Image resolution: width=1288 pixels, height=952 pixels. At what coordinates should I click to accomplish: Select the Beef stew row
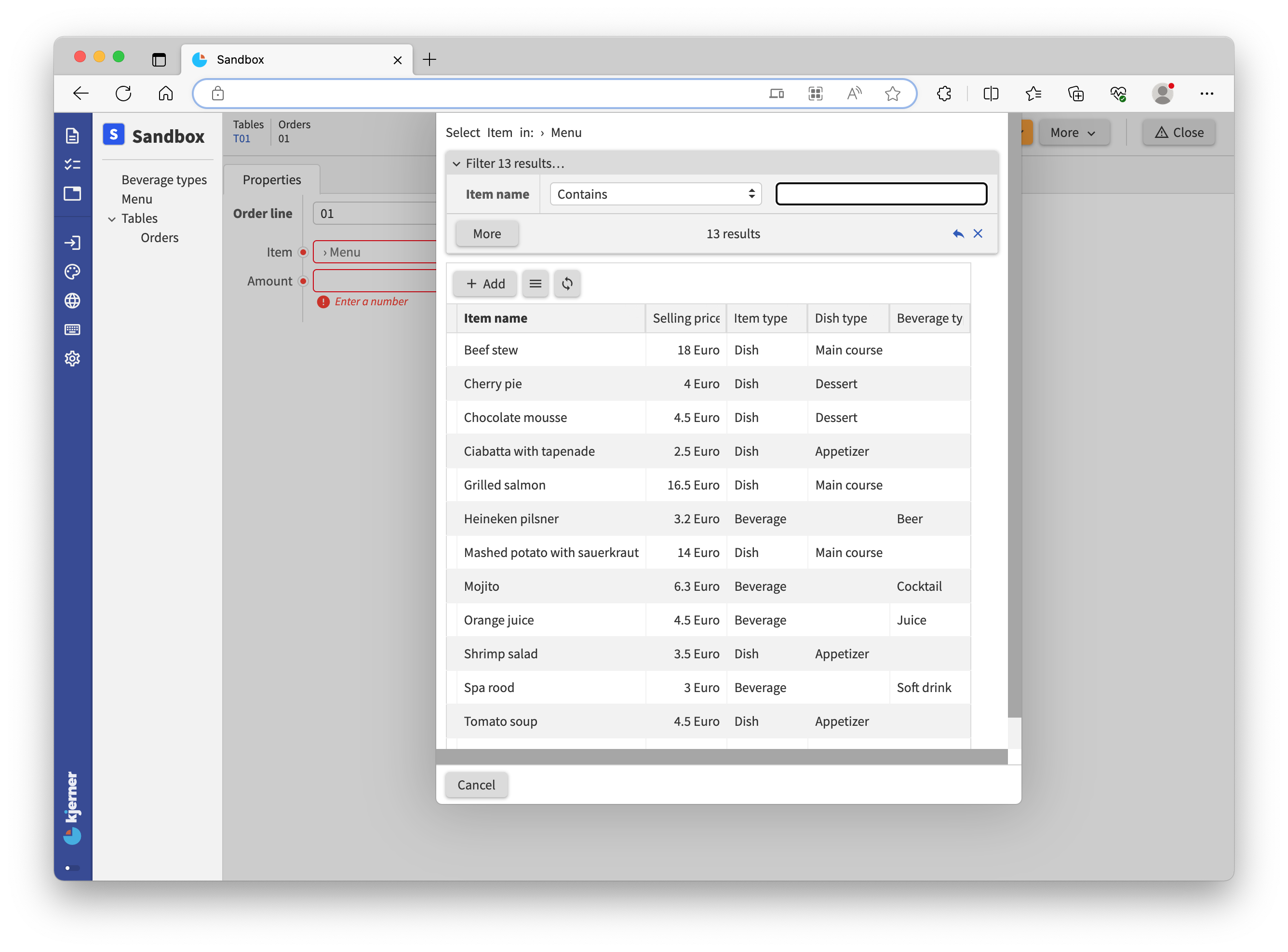click(709, 350)
